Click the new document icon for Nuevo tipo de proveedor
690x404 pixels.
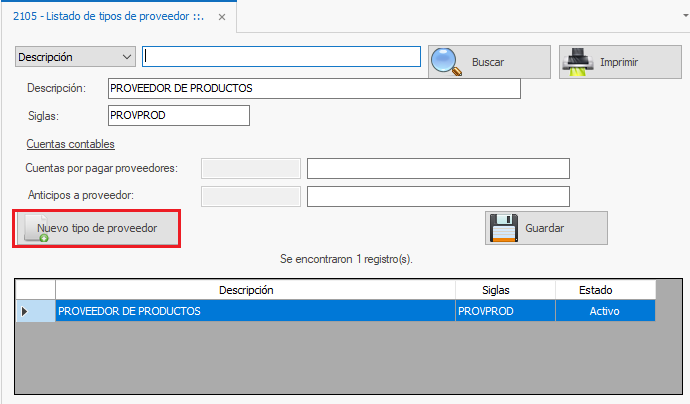[36, 229]
